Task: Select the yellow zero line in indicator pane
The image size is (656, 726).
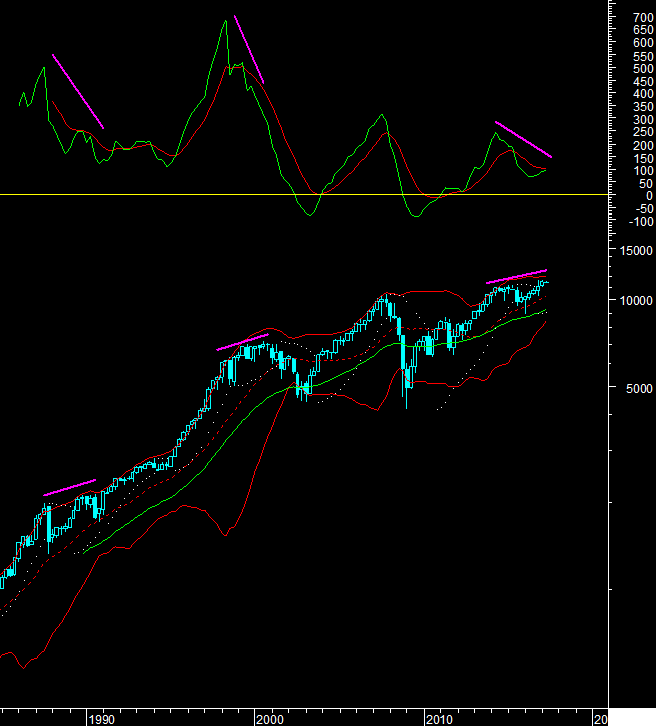Action: (x=304, y=194)
